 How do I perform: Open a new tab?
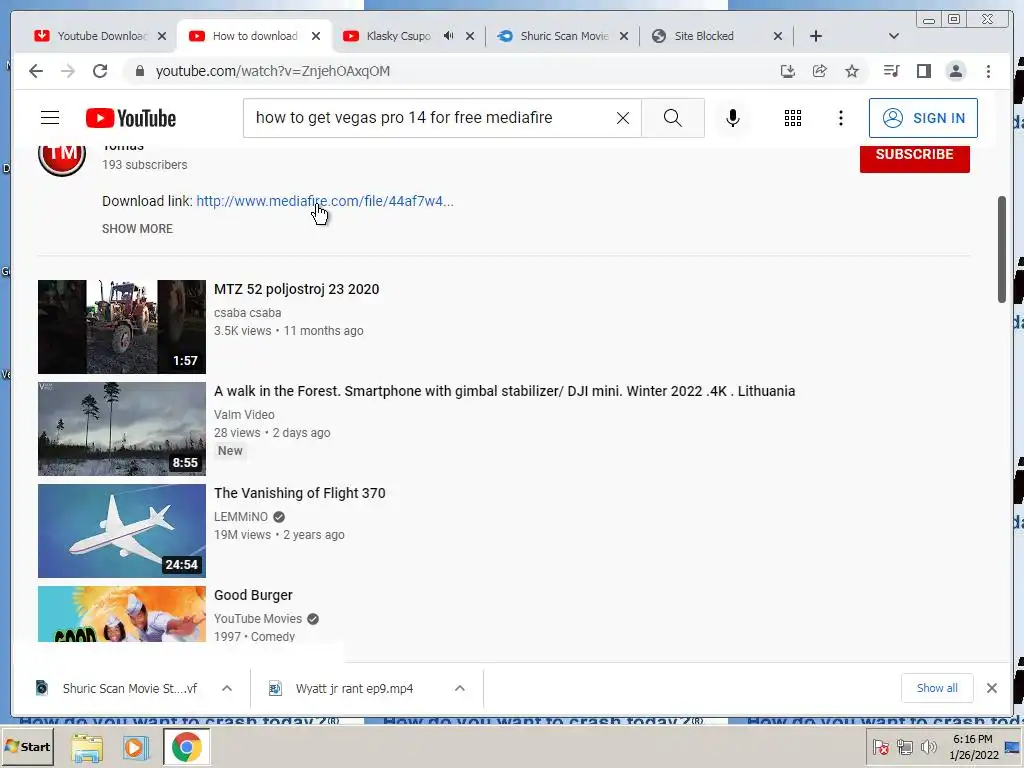tap(816, 36)
